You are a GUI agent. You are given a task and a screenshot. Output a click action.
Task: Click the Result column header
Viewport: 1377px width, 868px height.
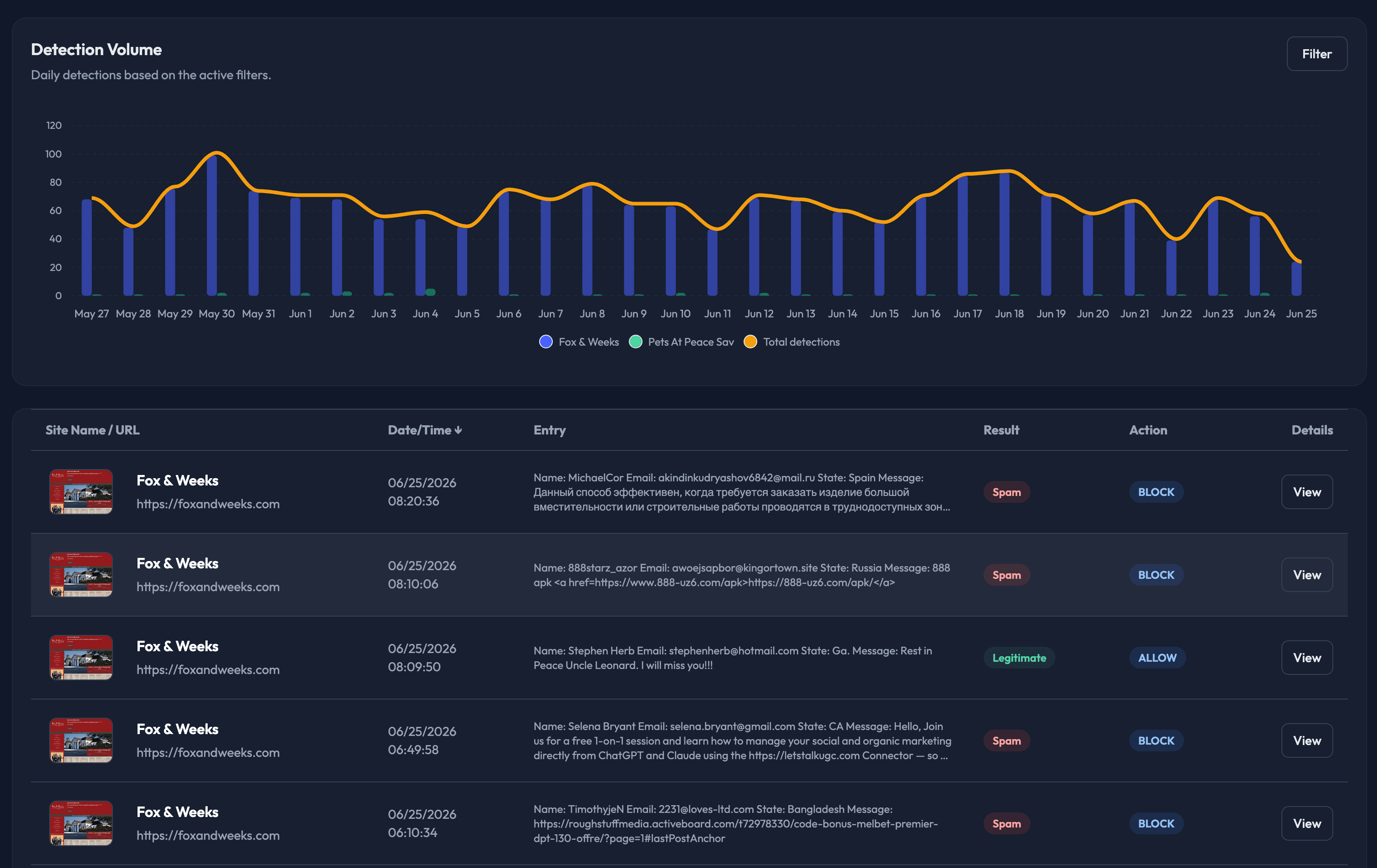tap(1001, 430)
